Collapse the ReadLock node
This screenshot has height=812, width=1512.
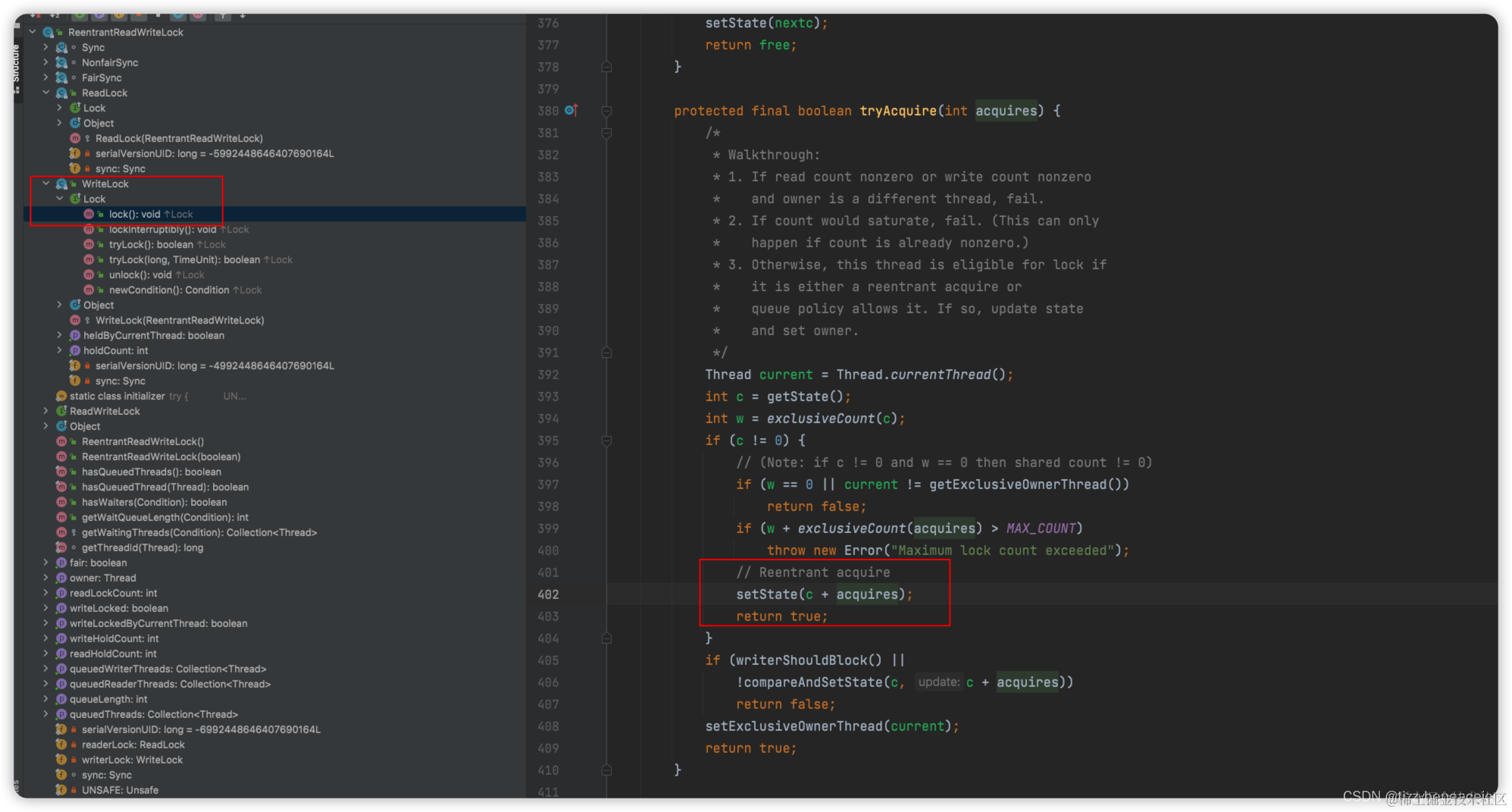pyautogui.click(x=46, y=92)
